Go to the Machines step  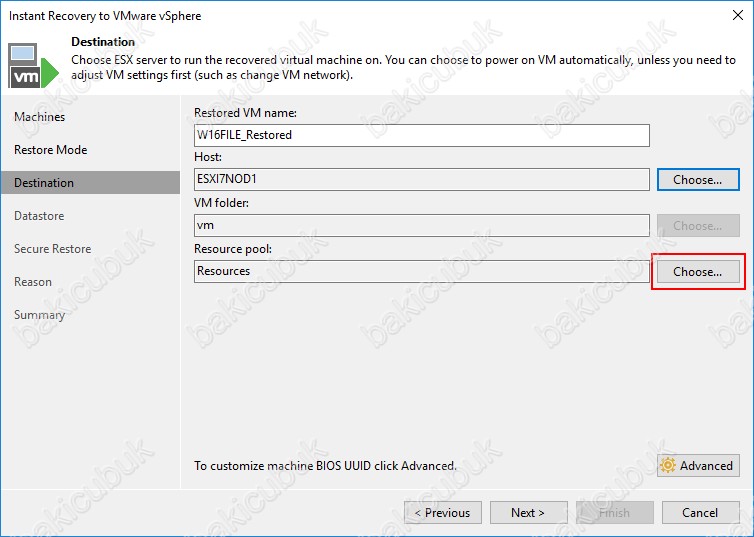(39, 117)
